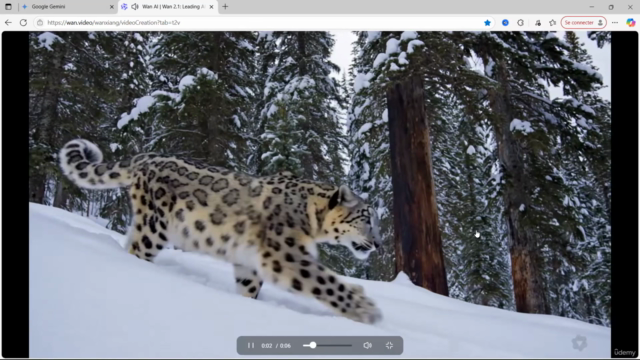This screenshot has height=360, width=640.
Task: Mute the Wan AI tab audio
Action: (135, 7)
